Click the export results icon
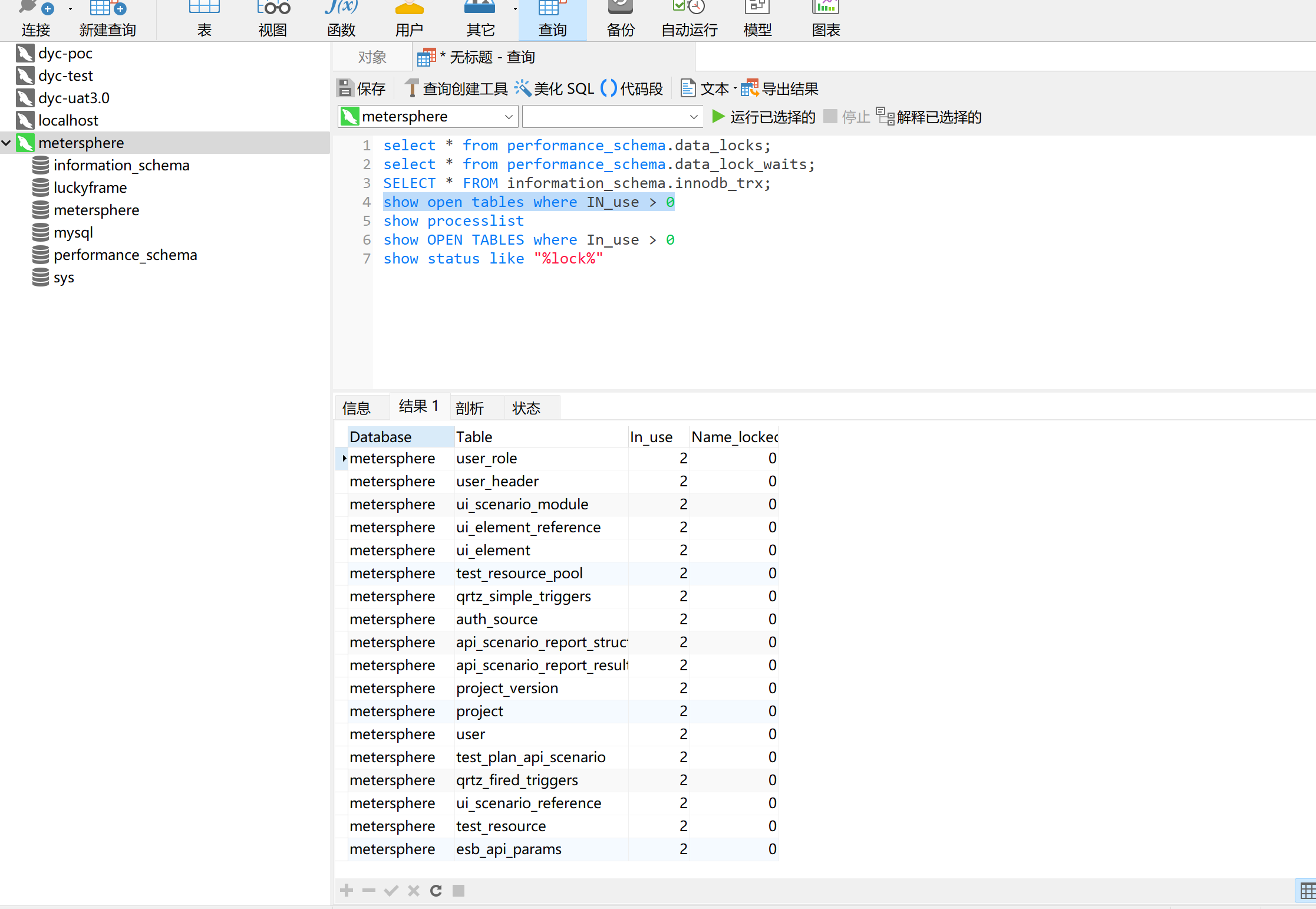This screenshot has width=1316, height=909. click(x=750, y=88)
